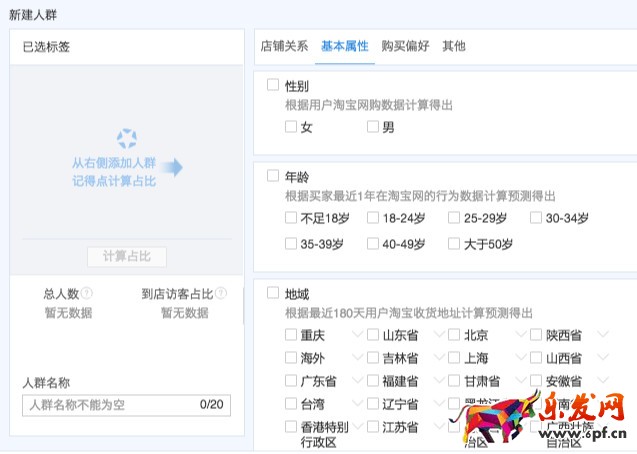
Task: Expand the 山西省 dropdown arrow
Action: pyautogui.click(x=603, y=358)
